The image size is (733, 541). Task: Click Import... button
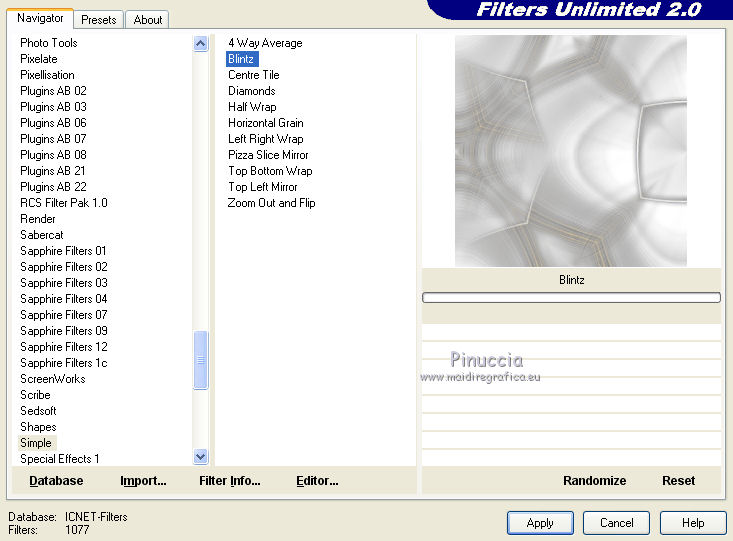143,481
